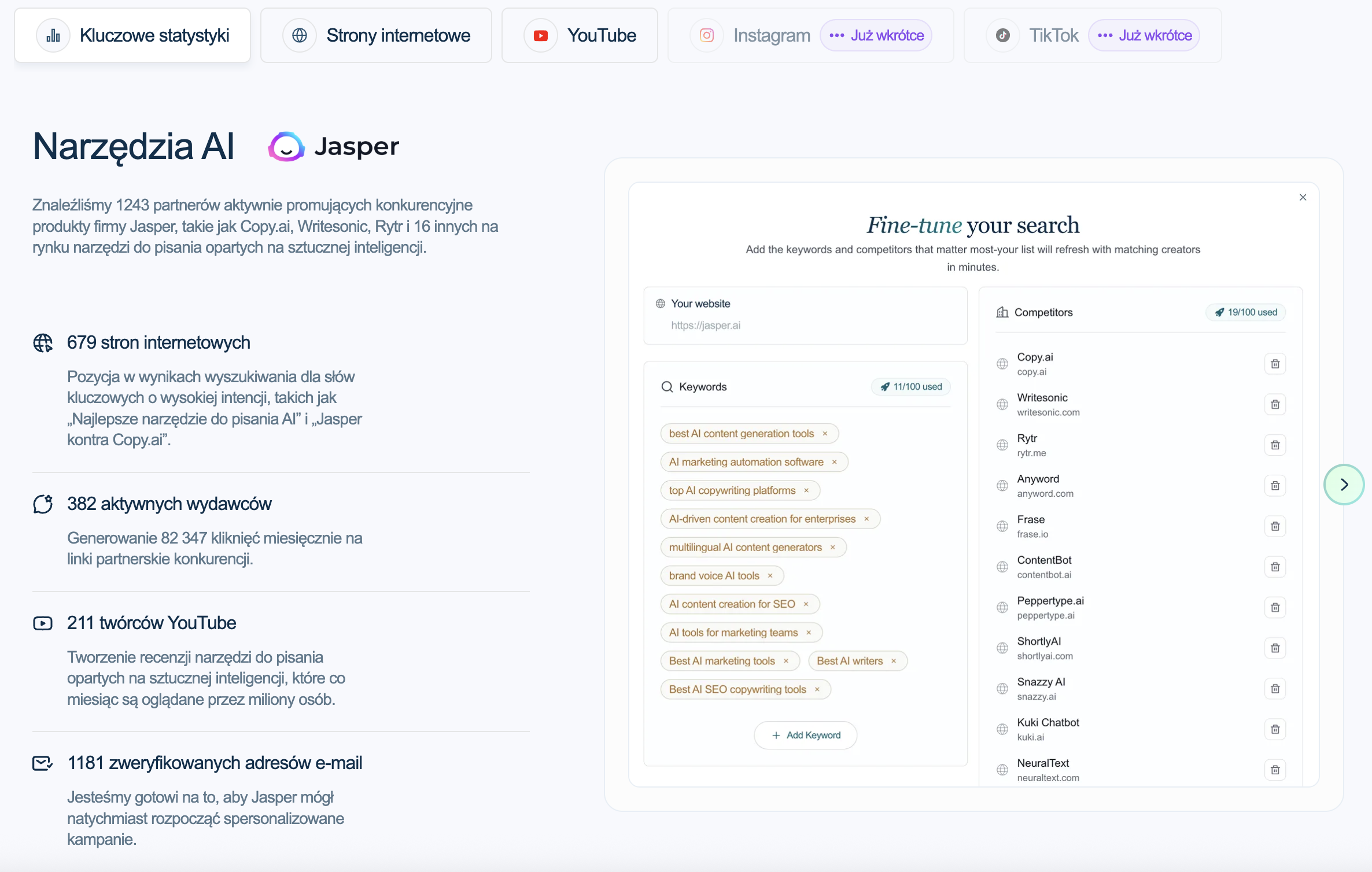Delete the Copy.ai competitor with trash icon
Image resolution: width=1372 pixels, height=872 pixels.
1275,364
